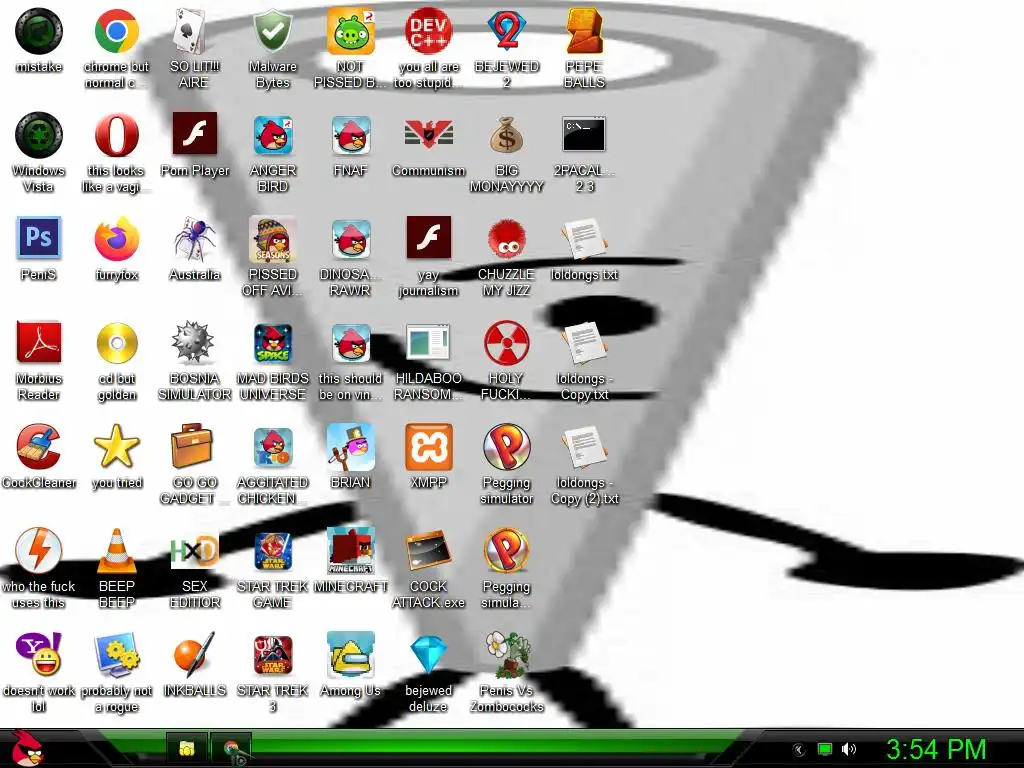The height and width of the screenshot is (768, 1024).
Task: Click the HILDABOO RANSOM window icon
Action: point(428,342)
